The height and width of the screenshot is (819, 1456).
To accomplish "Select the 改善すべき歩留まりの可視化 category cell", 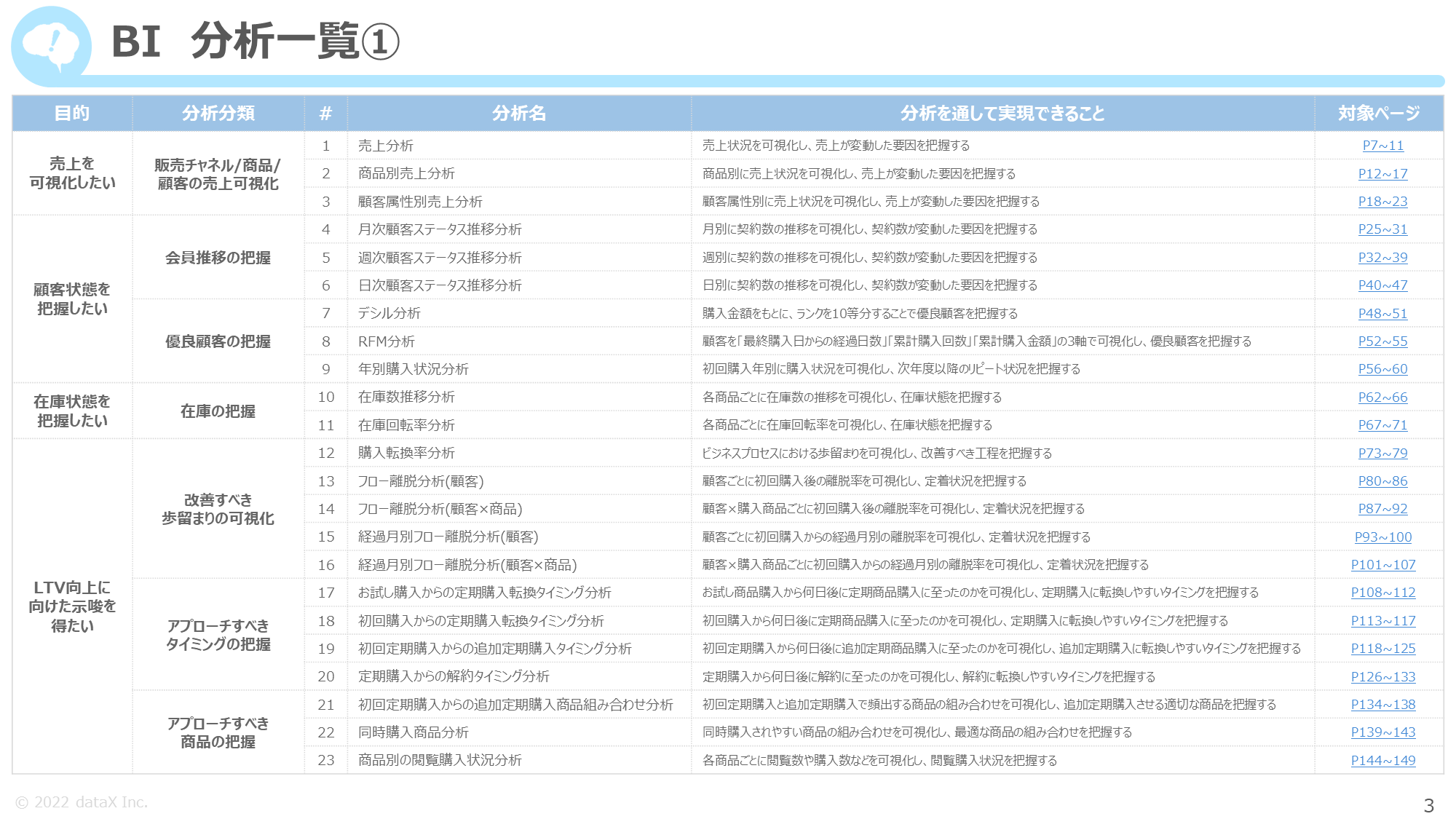I will tap(218, 509).
